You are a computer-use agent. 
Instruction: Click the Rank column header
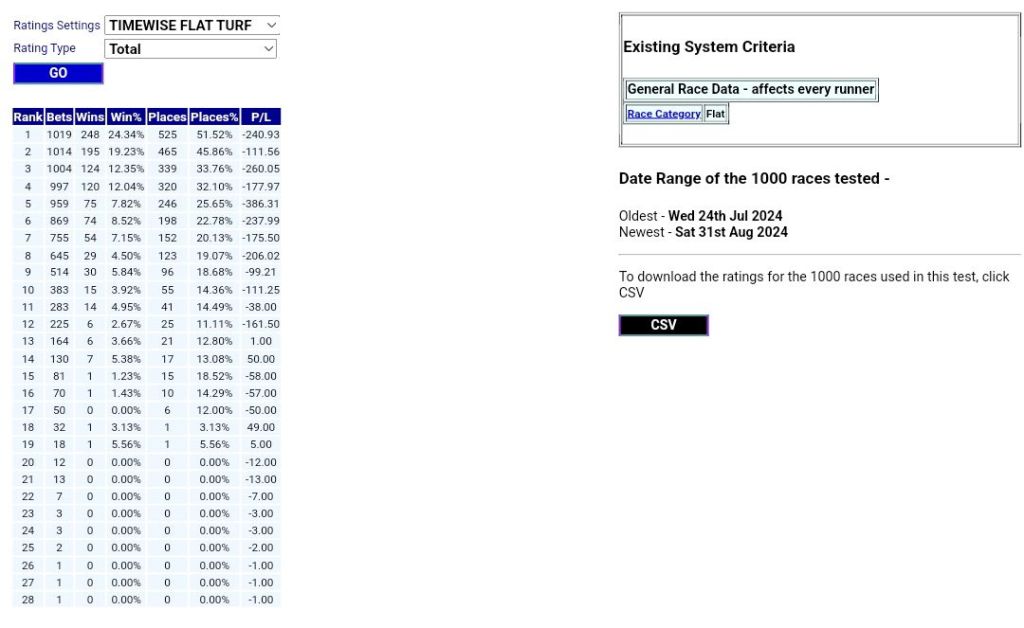coord(27,117)
